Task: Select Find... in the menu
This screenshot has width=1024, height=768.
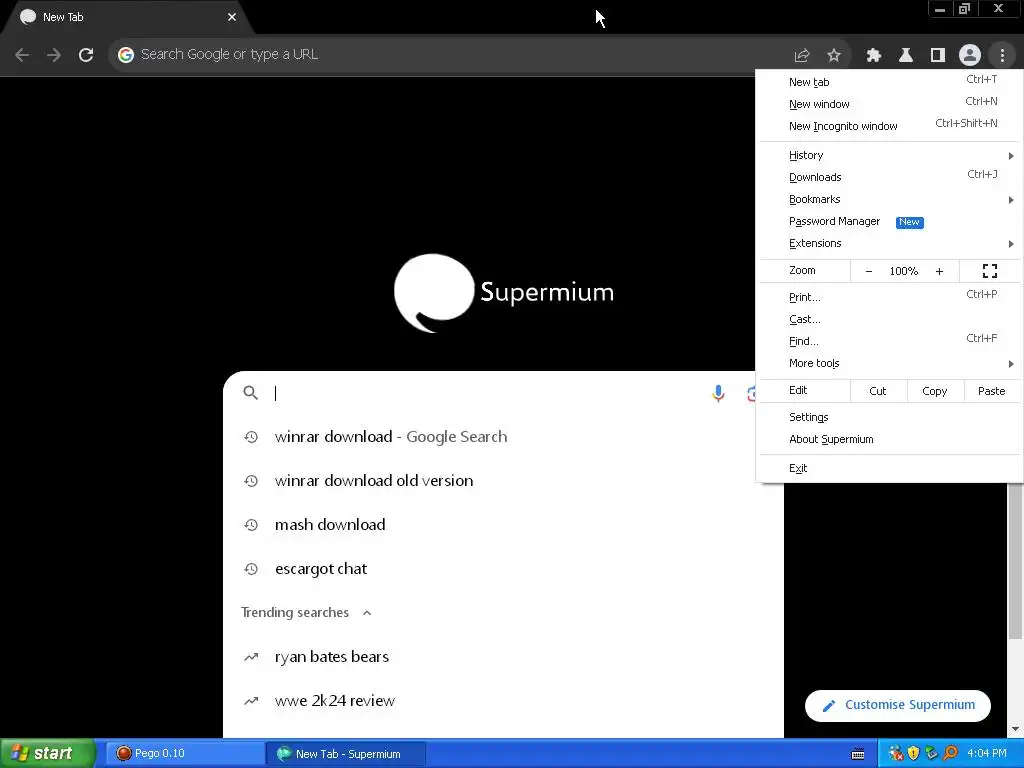Action: coord(889,342)
